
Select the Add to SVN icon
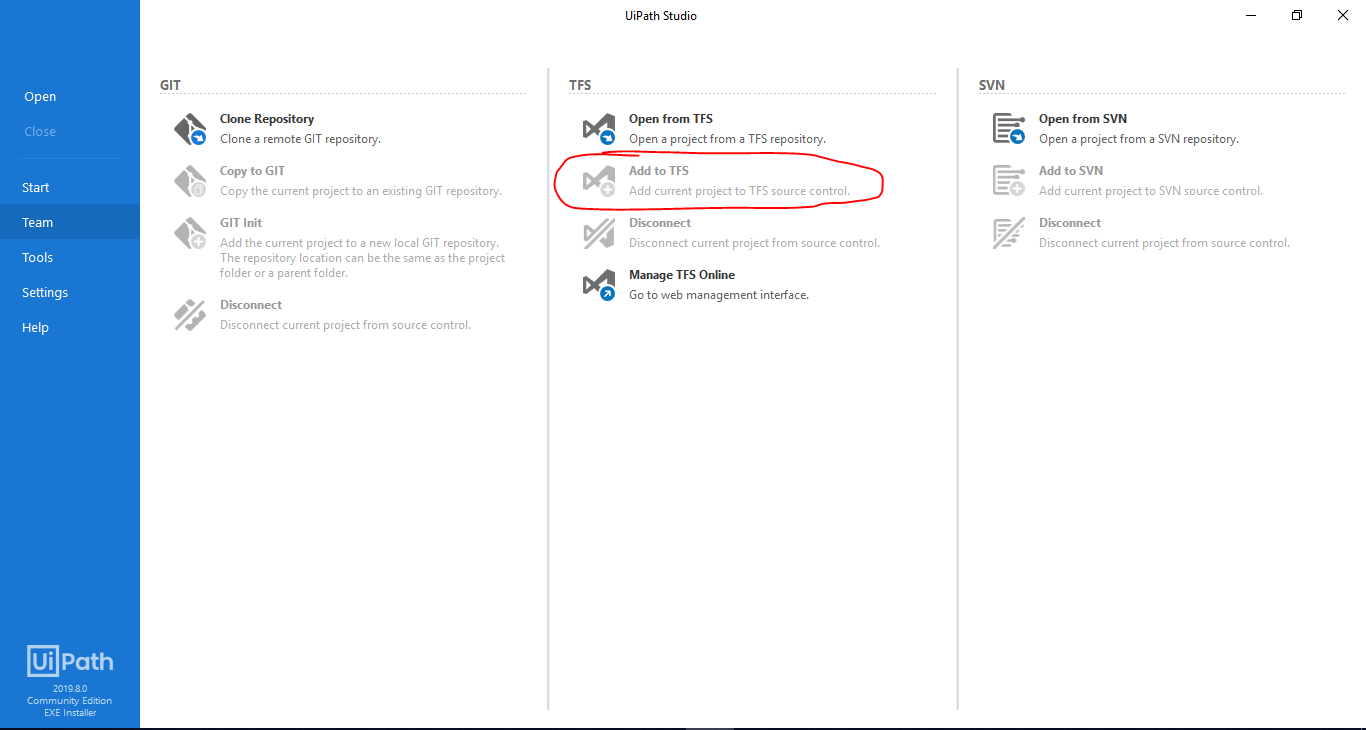pyautogui.click(x=1009, y=180)
